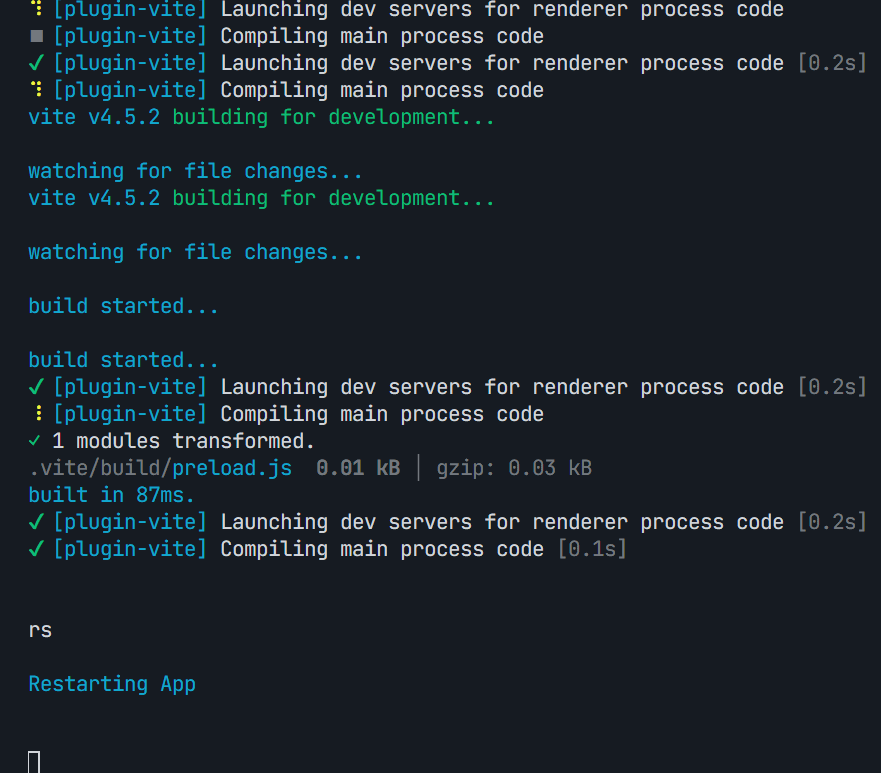Image resolution: width=881 pixels, height=773 pixels.
Task: Click the 'gzip: 0.03 kB' value
Action: tap(514, 468)
